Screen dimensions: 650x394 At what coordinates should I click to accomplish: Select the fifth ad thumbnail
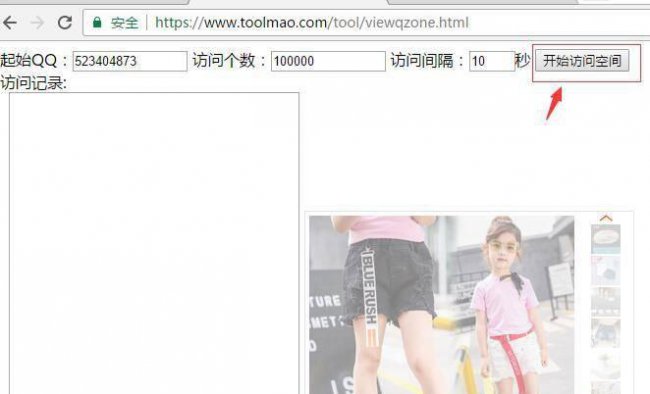tap(606, 364)
